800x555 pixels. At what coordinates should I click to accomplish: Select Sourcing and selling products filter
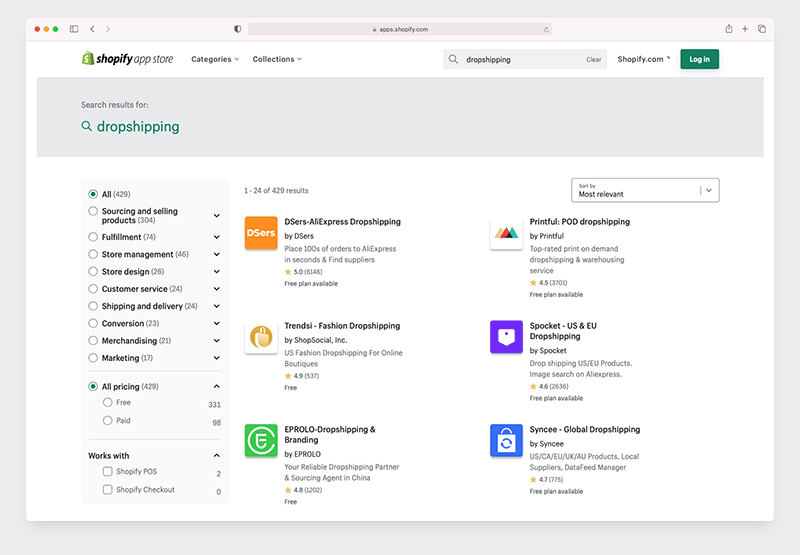click(x=93, y=211)
